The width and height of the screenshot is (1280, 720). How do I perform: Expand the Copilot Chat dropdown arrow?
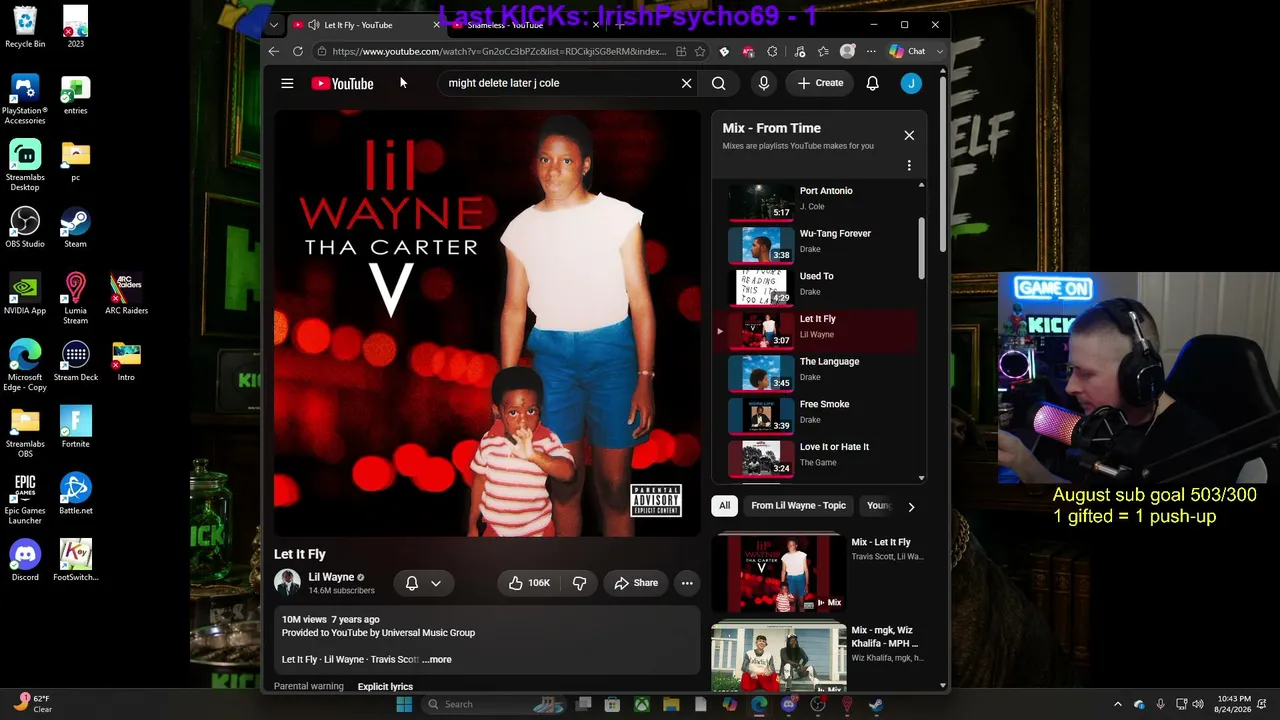click(939, 51)
